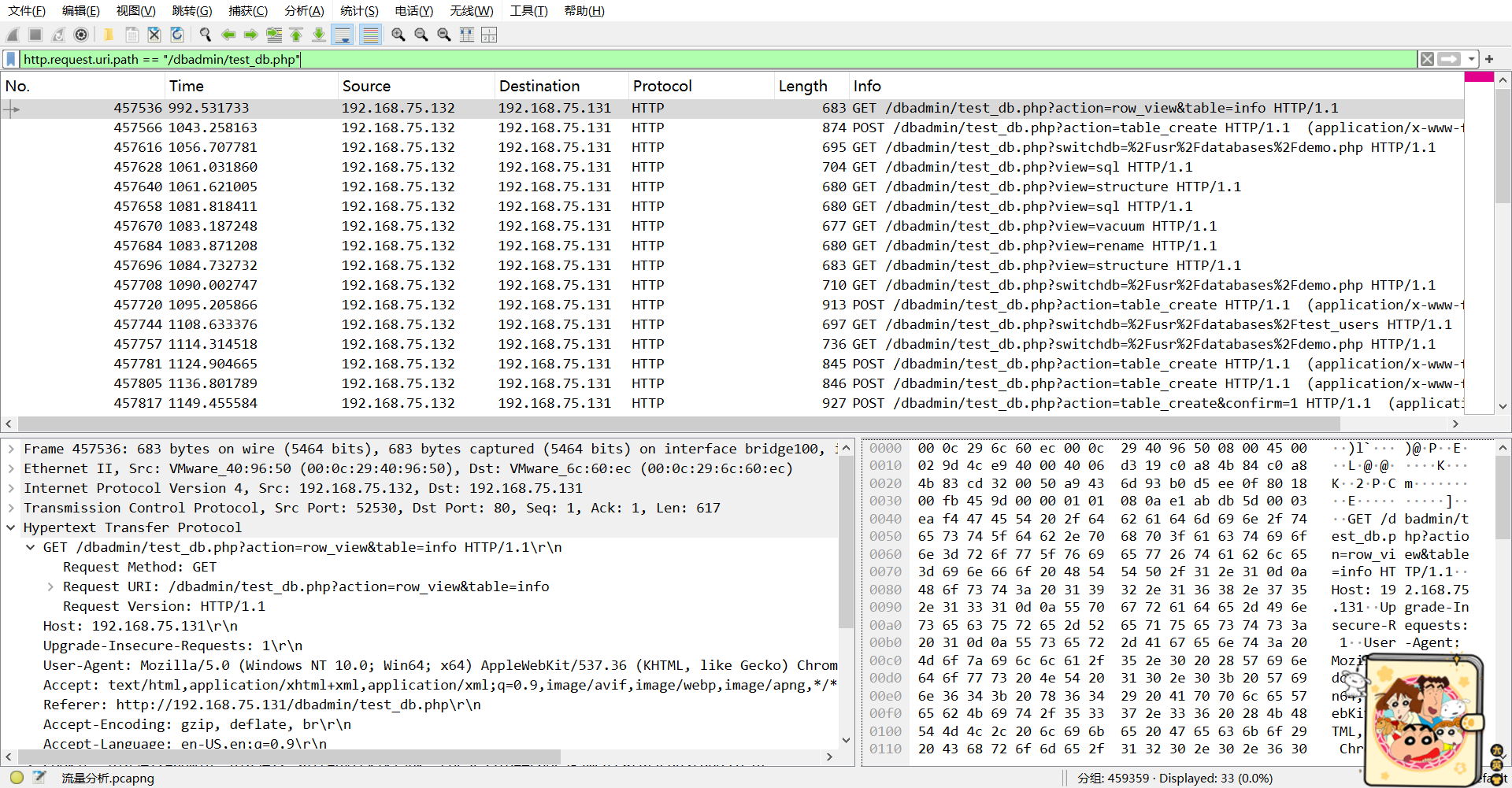Go back with green left arrow
Image resolution: width=1512 pixels, height=788 pixels.
pos(228,35)
